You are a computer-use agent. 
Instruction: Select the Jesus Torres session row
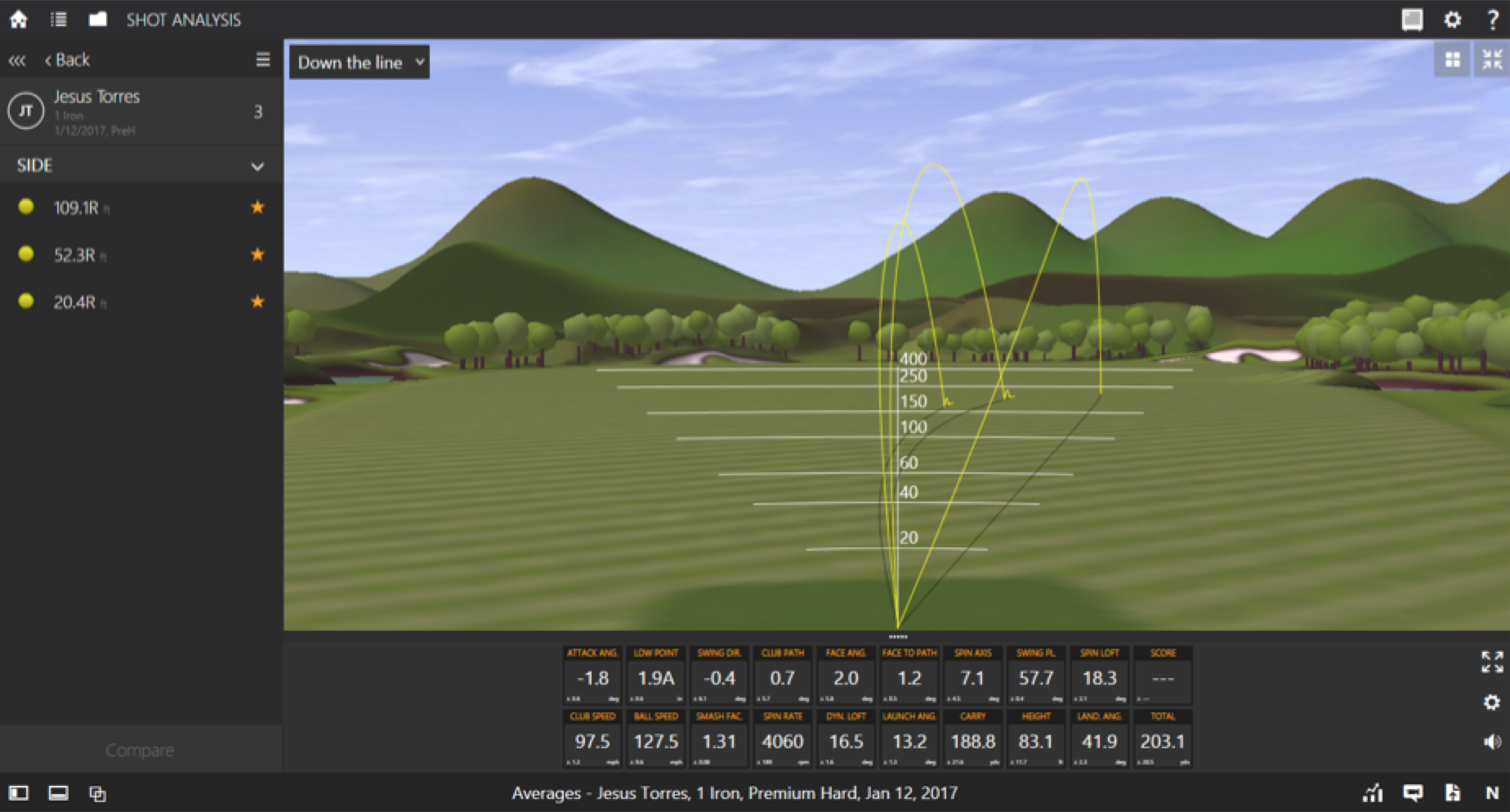coord(141,112)
